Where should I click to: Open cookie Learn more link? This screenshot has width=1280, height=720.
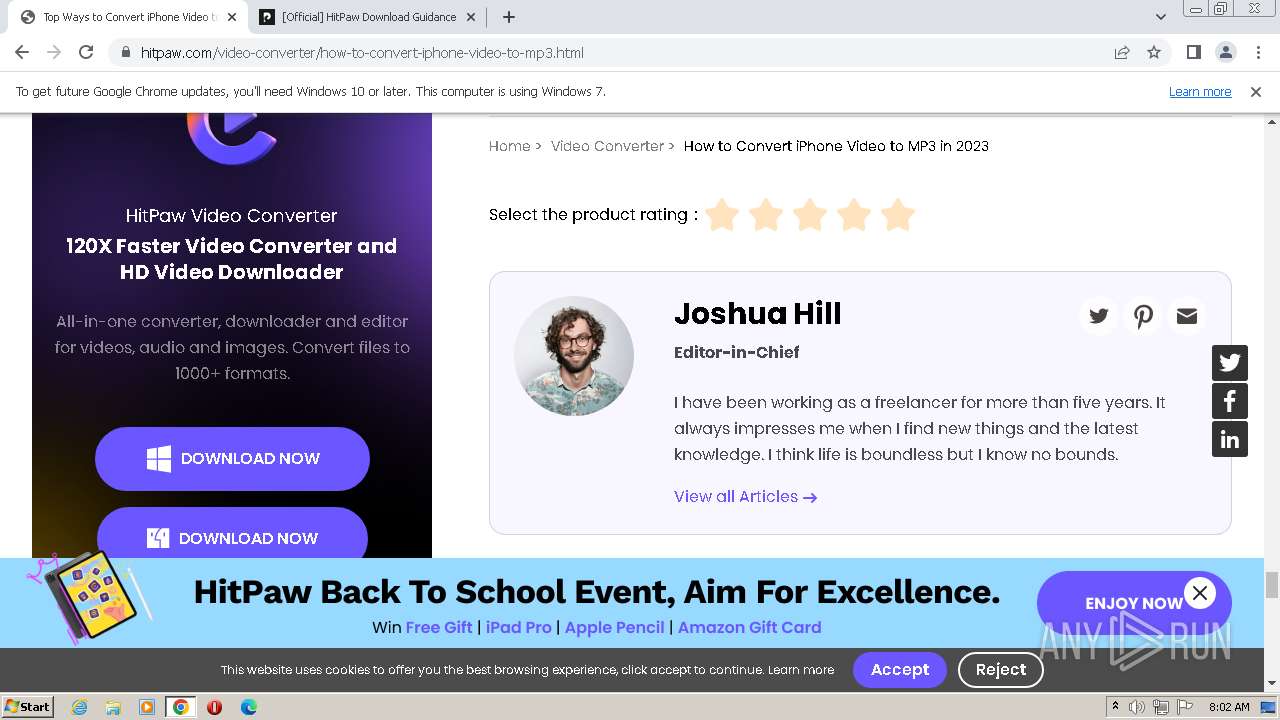[x=801, y=670]
